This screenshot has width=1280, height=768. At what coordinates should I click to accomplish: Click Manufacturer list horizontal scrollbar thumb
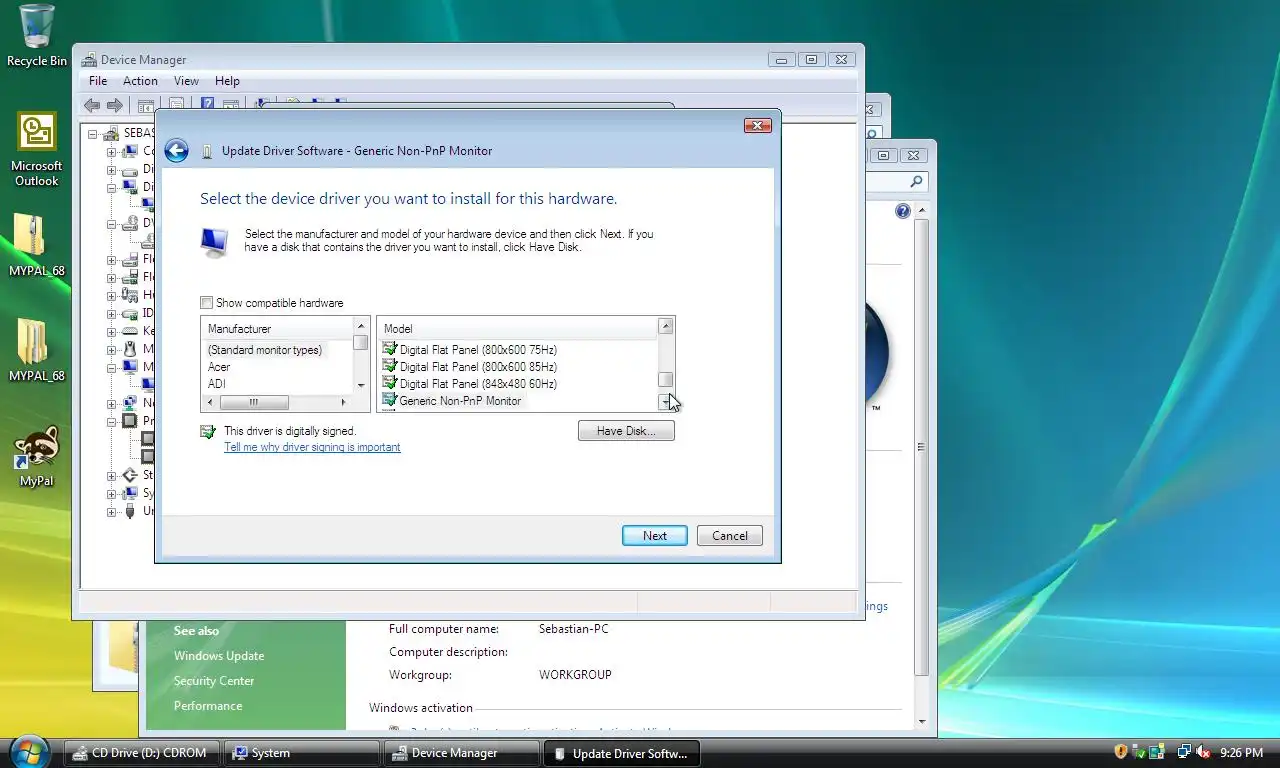point(254,402)
